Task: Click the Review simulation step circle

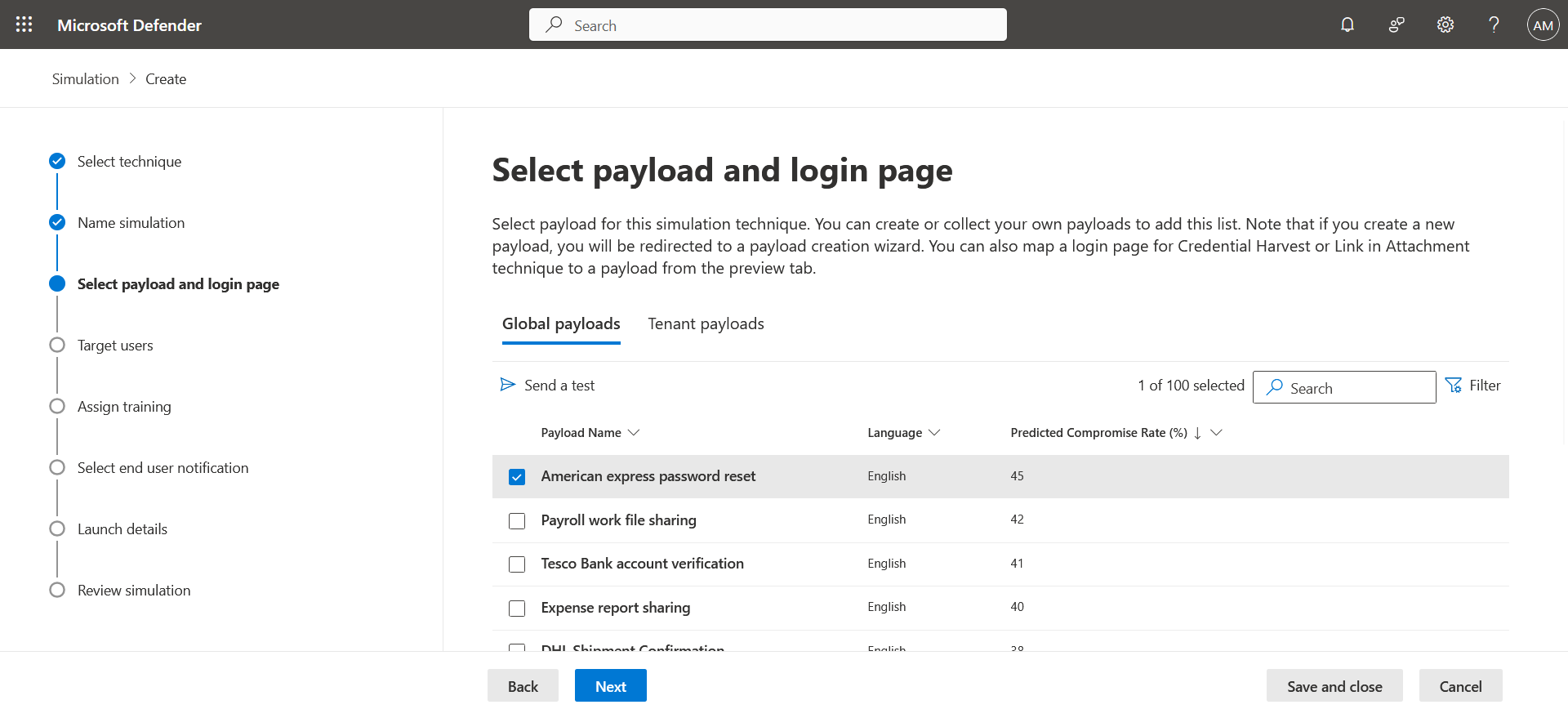Action: coord(57,590)
